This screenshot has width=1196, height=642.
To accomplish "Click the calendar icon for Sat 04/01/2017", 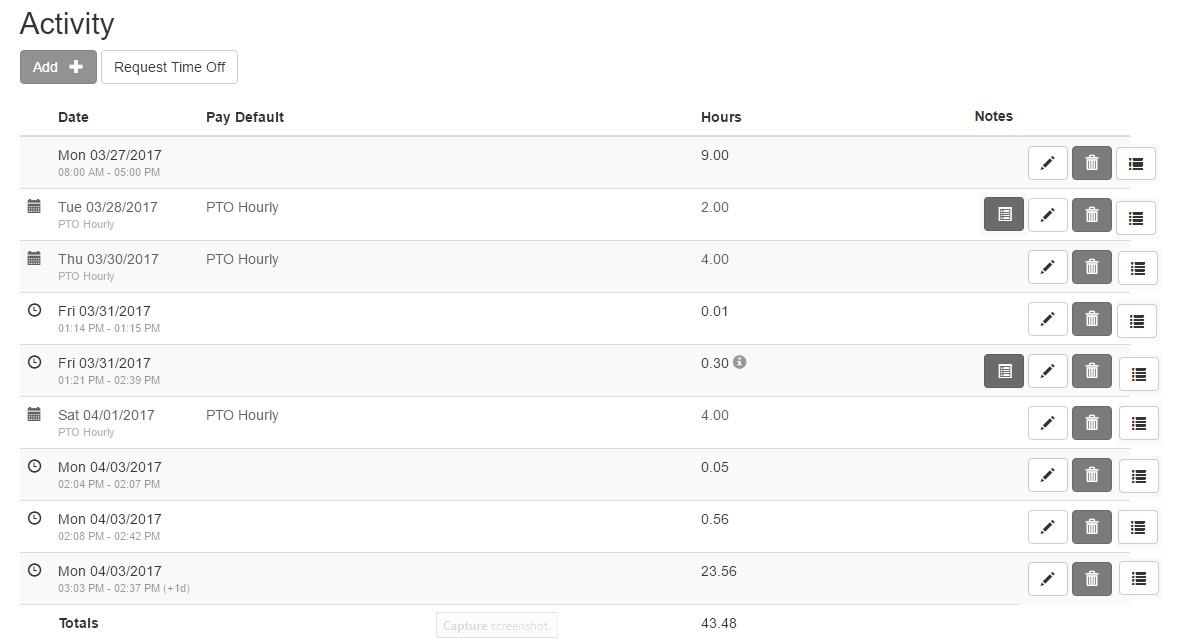I will click(34, 414).
